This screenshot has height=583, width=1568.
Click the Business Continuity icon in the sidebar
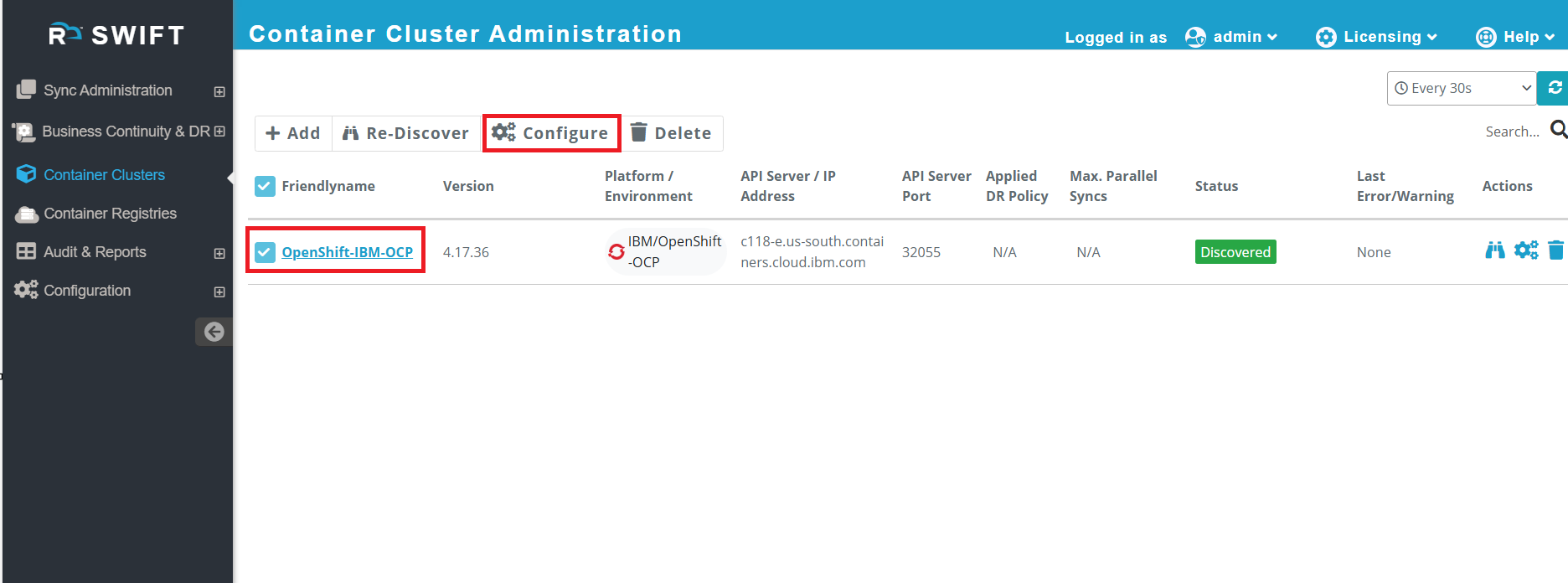[x=23, y=132]
